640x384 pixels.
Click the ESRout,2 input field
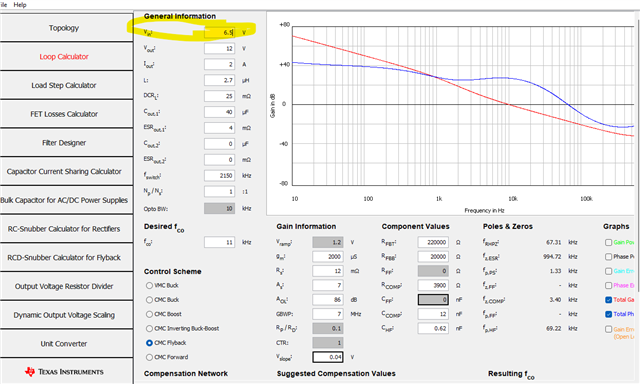tap(220, 160)
